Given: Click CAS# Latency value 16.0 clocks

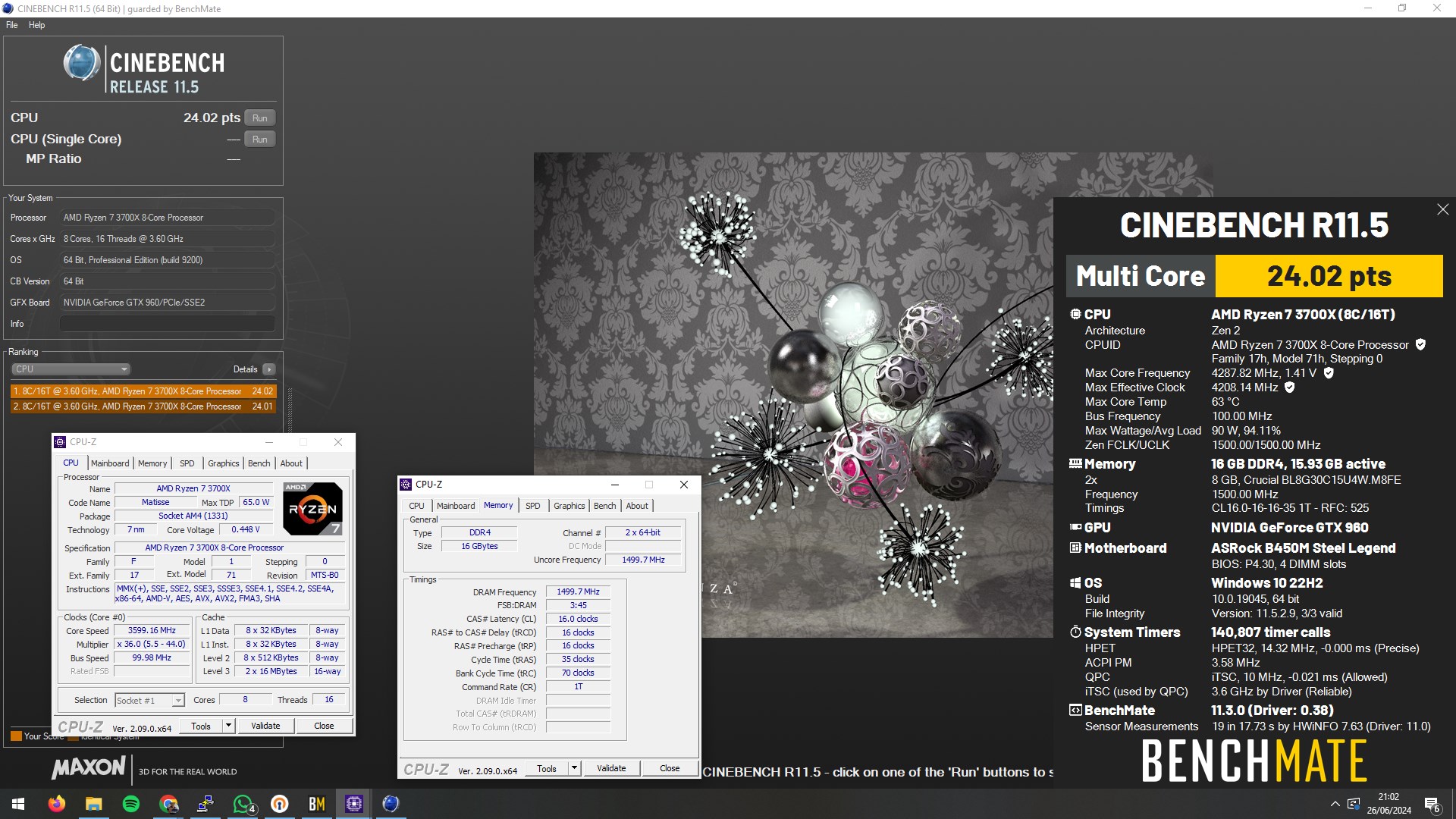Looking at the screenshot, I should (578, 619).
